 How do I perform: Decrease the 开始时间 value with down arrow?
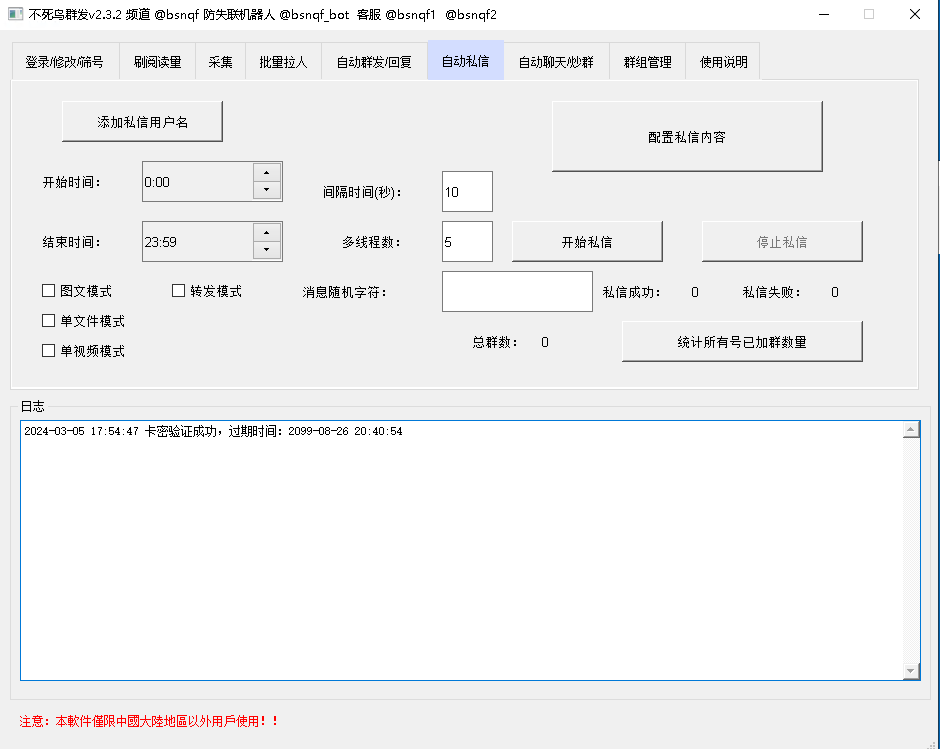267,190
